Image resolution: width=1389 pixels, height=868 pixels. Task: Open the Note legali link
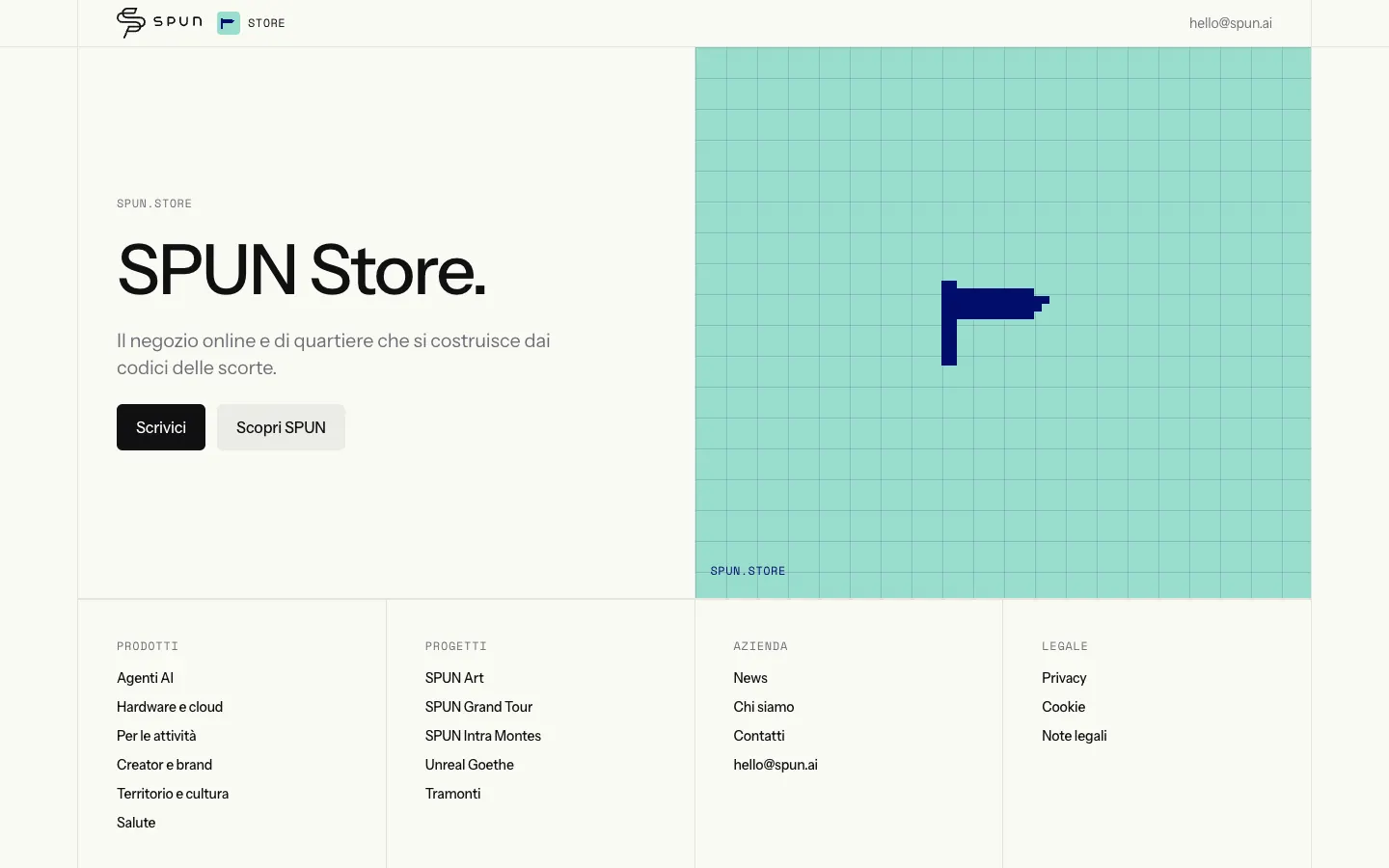click(1074, 736)
